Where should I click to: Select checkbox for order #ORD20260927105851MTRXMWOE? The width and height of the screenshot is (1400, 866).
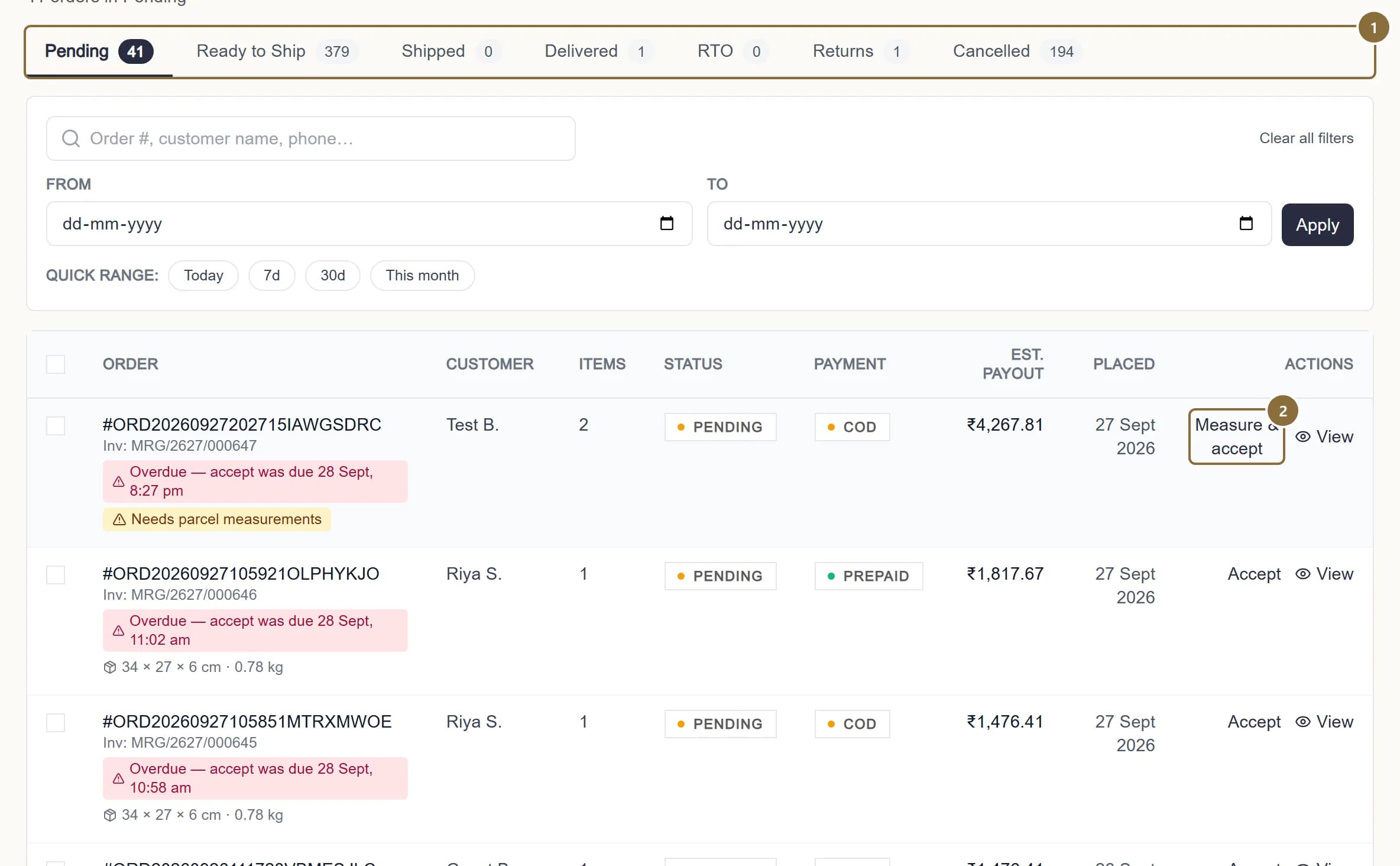[56, 723]
